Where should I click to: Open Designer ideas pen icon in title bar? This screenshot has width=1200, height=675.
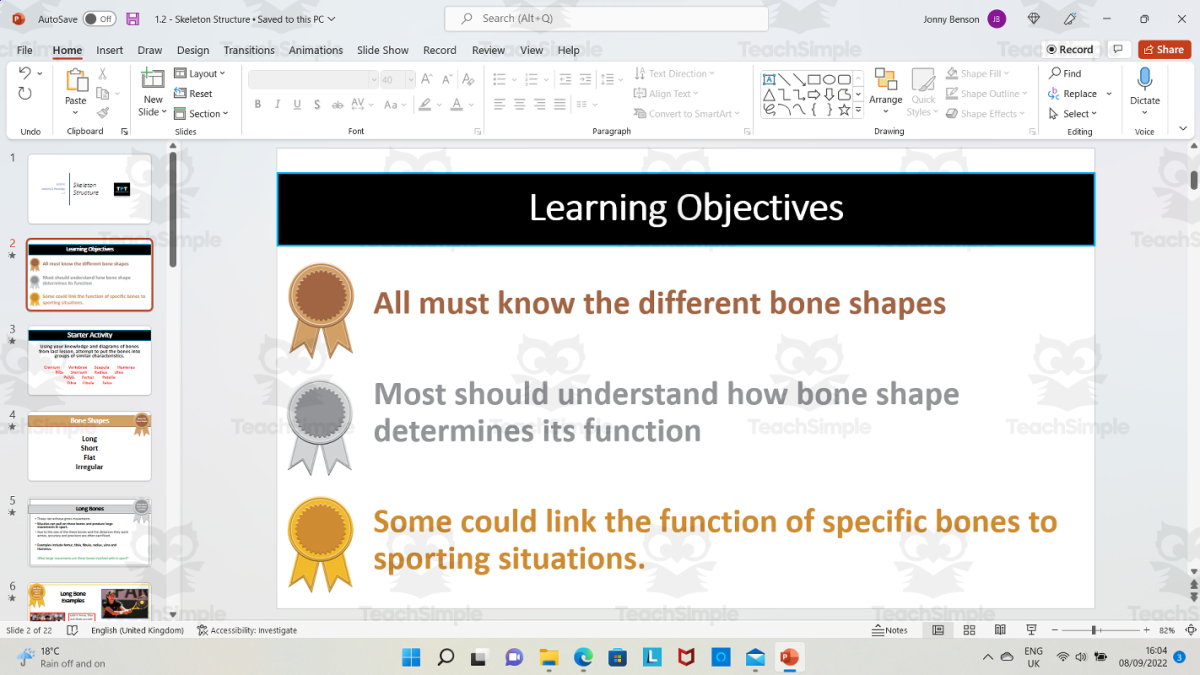click(x=1071, y=19)
